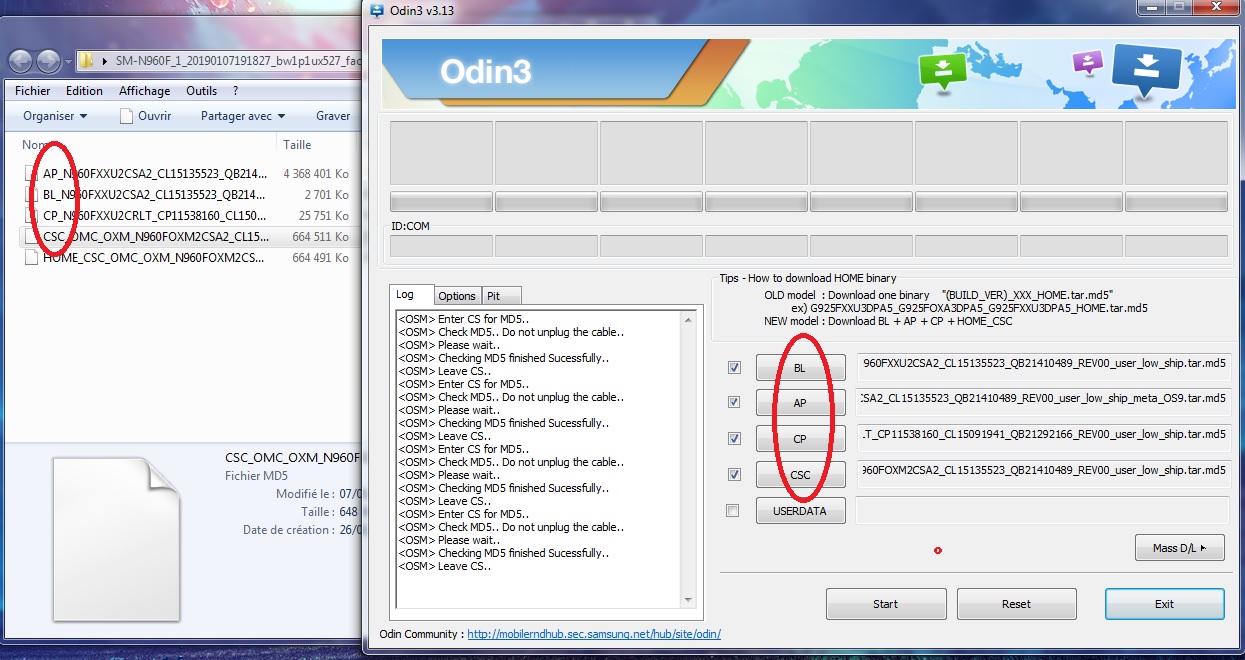The height and width of the screenshot is (660, 1245).
Task: Select the AP_N960FXXU2CSA2 file in Explorer
Action: [155, 174]
